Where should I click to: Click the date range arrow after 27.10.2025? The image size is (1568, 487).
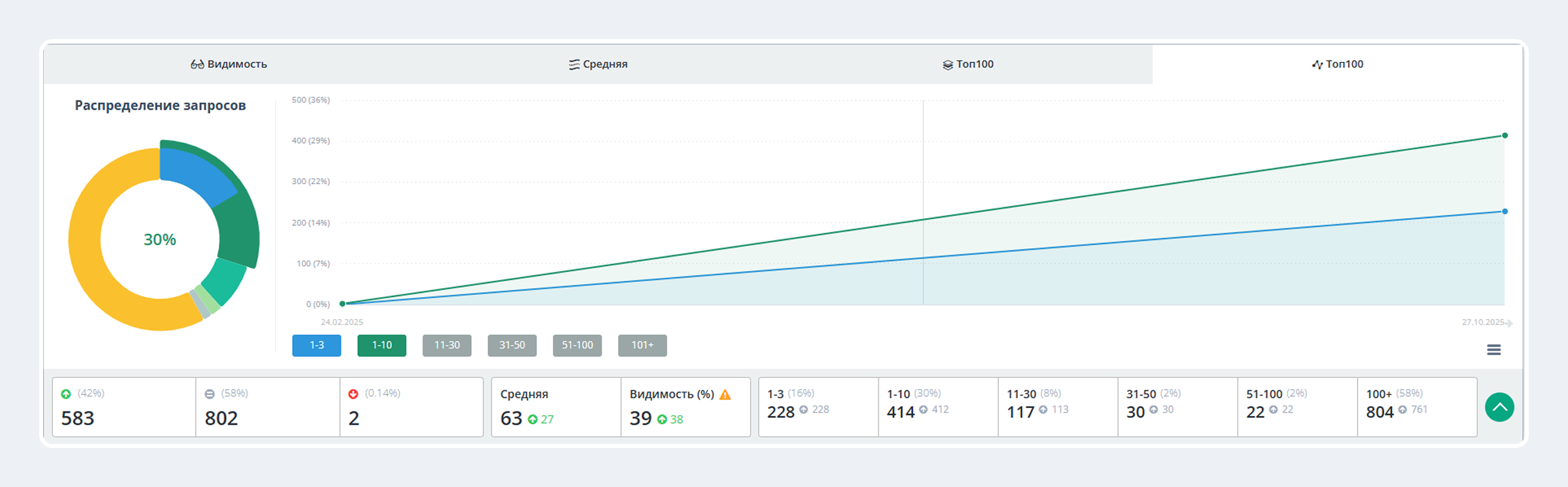(x=1509, y=323)
